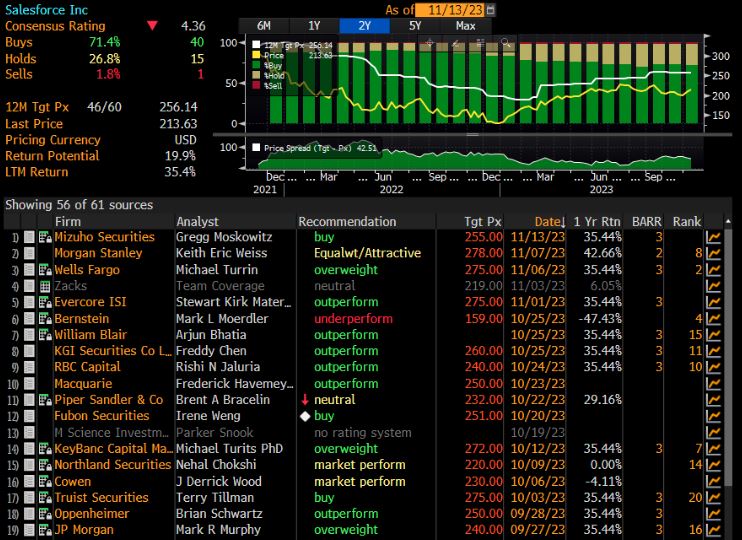Screen dimensions: 742x540
Task: Open the locked model icon for Wells Fargo
Action: coord(45,270)
